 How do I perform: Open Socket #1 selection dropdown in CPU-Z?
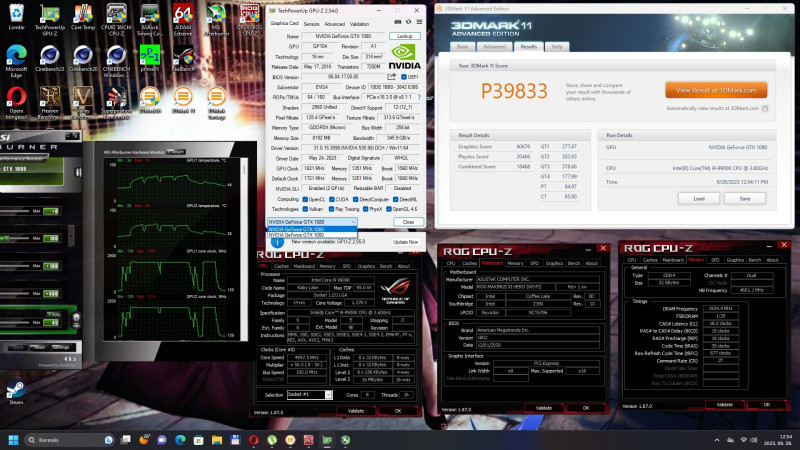tap(329, 395)
